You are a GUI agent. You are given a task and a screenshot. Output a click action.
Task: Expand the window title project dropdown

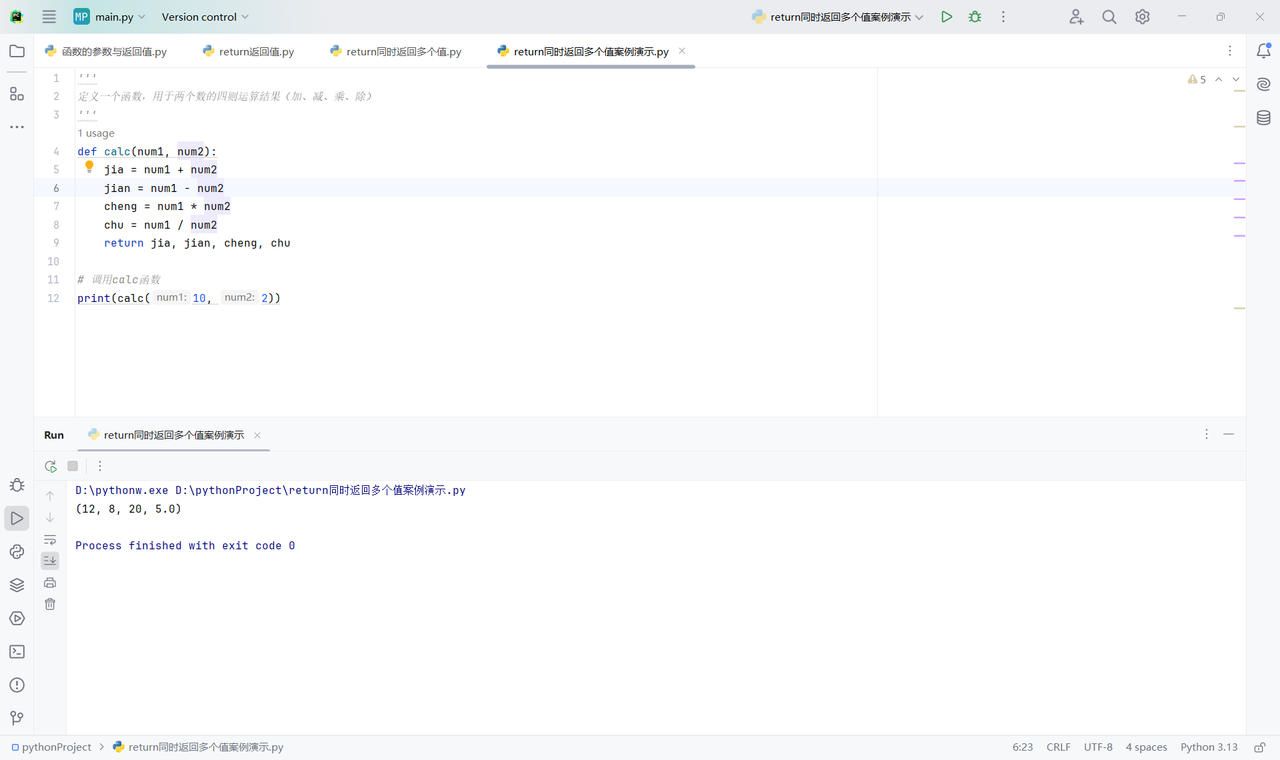coord(836,16)
